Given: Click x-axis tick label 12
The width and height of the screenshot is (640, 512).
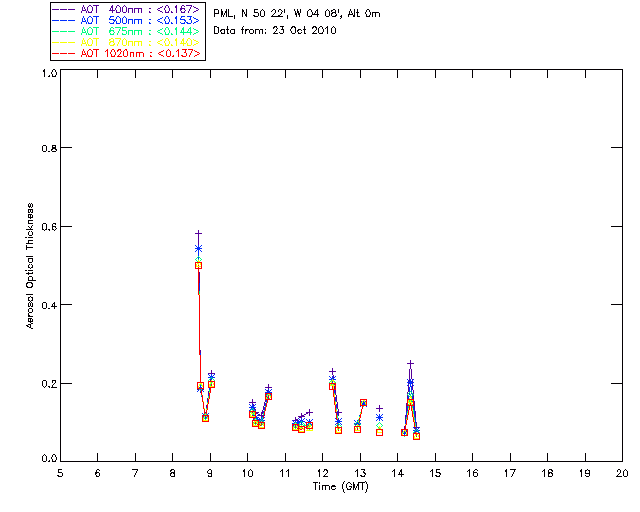Looking at the screenshot, I should (322, 473).
